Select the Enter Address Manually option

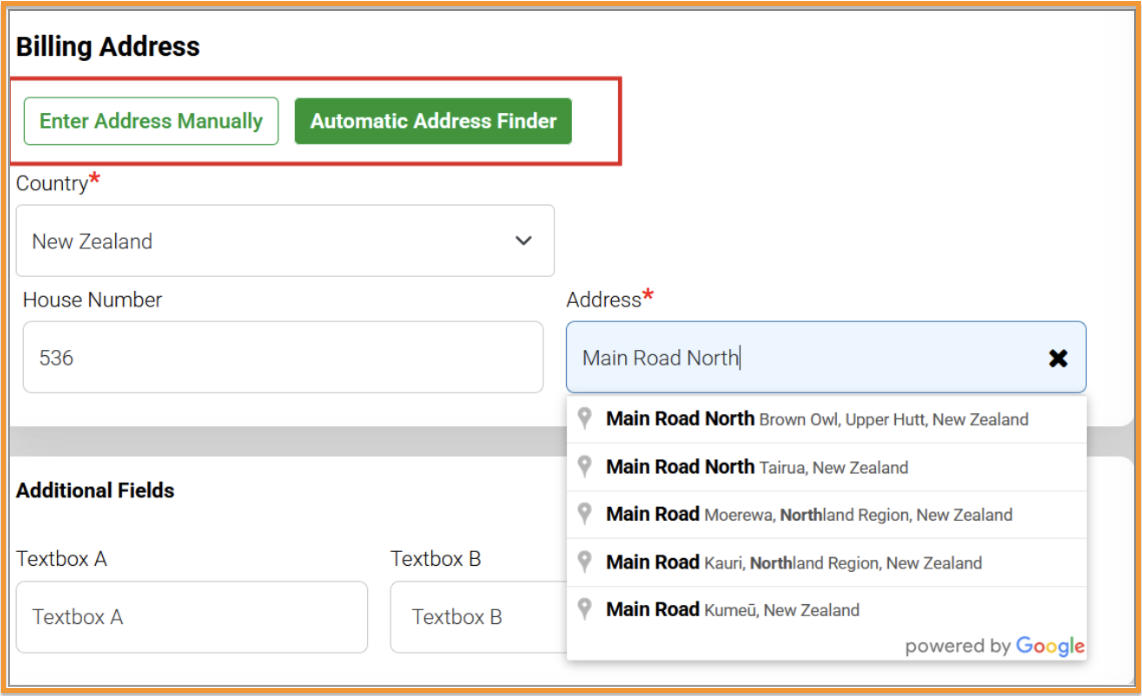[150, 120]
